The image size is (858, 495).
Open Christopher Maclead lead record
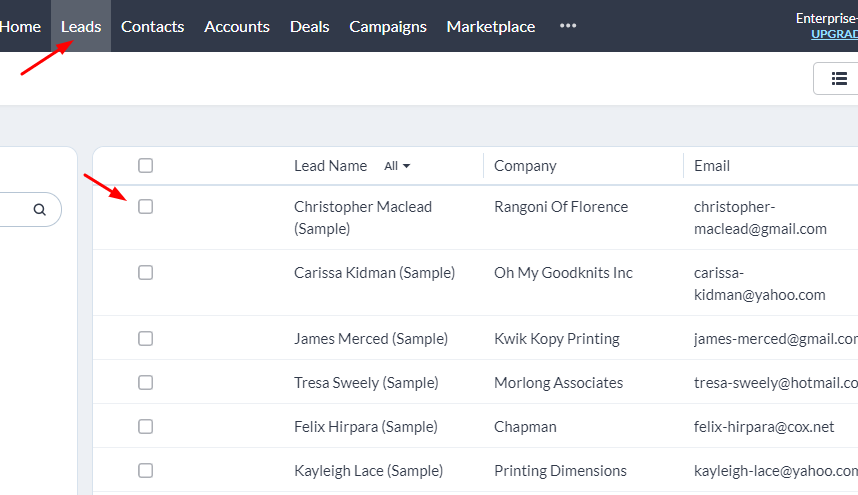click(362, 207)
